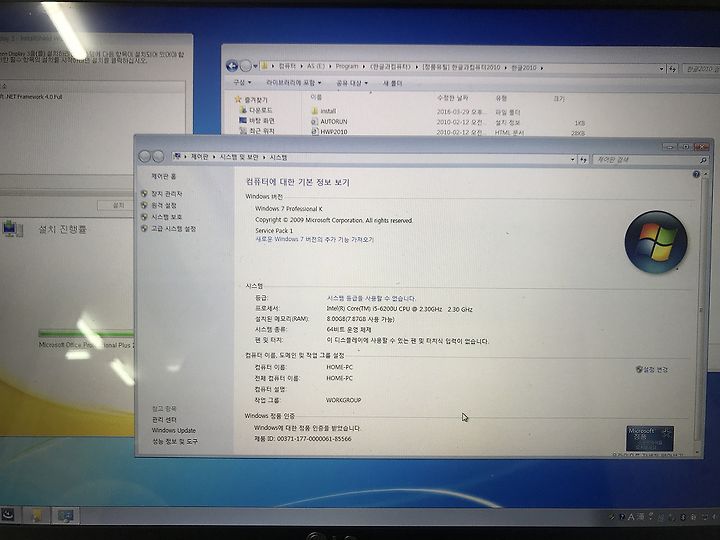
Task: Click shield icon beside 장치 관리자
Action: [144, 194]
